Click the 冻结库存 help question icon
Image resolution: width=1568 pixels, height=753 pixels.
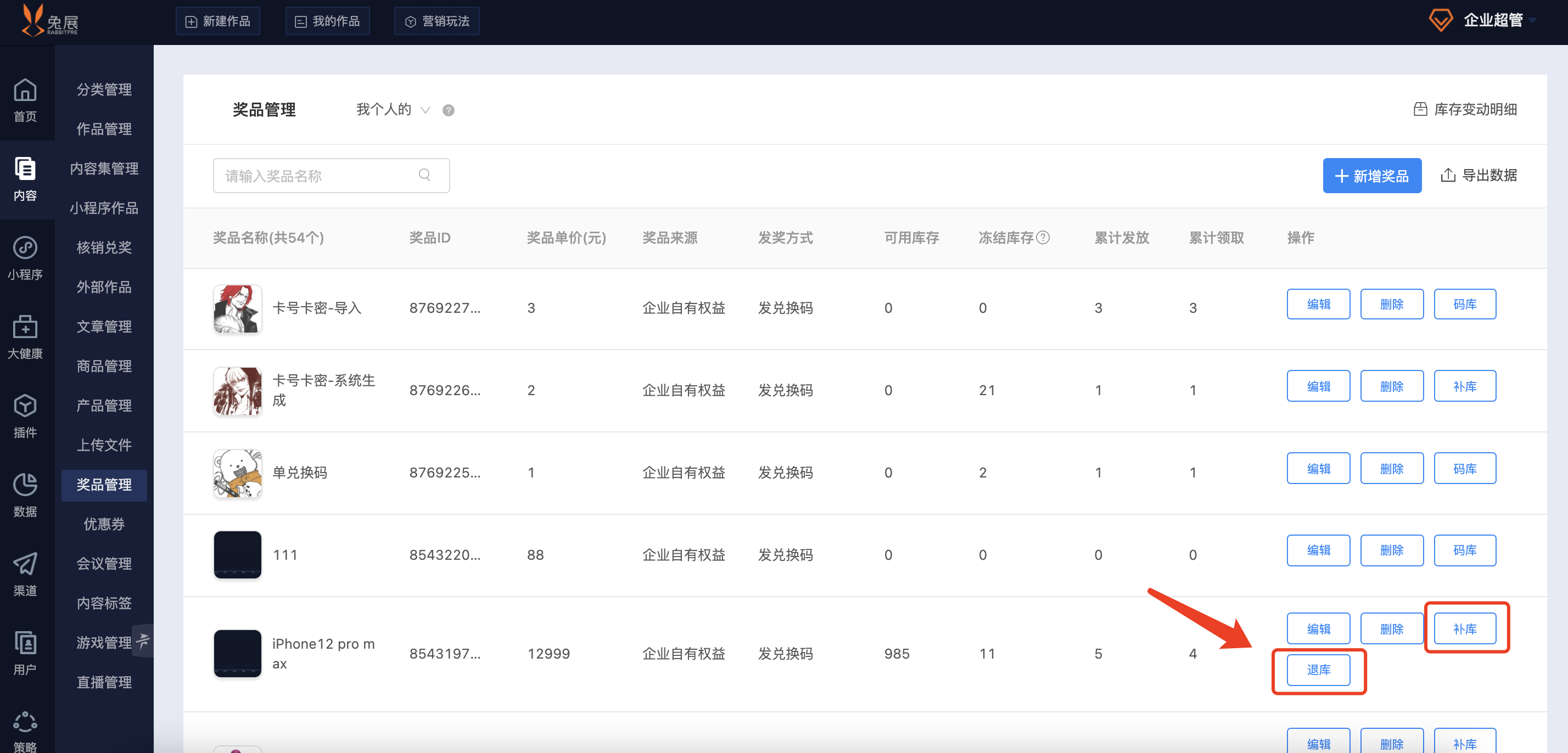pyautogui.click(x=1043, y=238)
